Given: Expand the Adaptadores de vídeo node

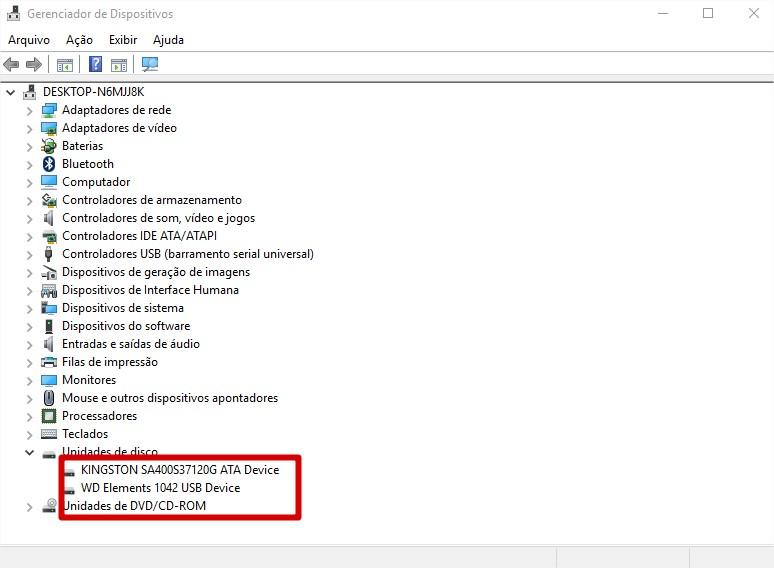Looking at the screenshot, I should (x=30, y=129).
